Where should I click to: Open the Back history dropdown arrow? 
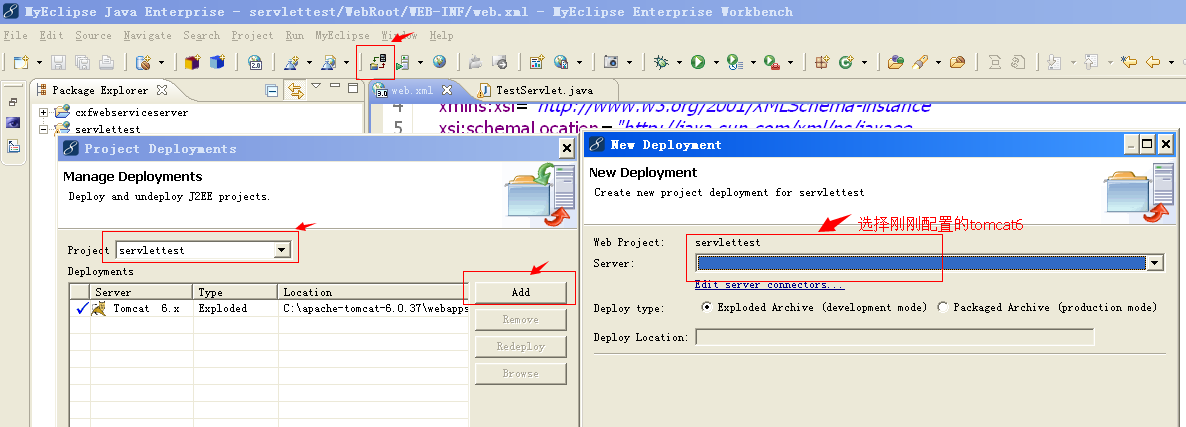pyautogui.click(x=1170, y=63)
